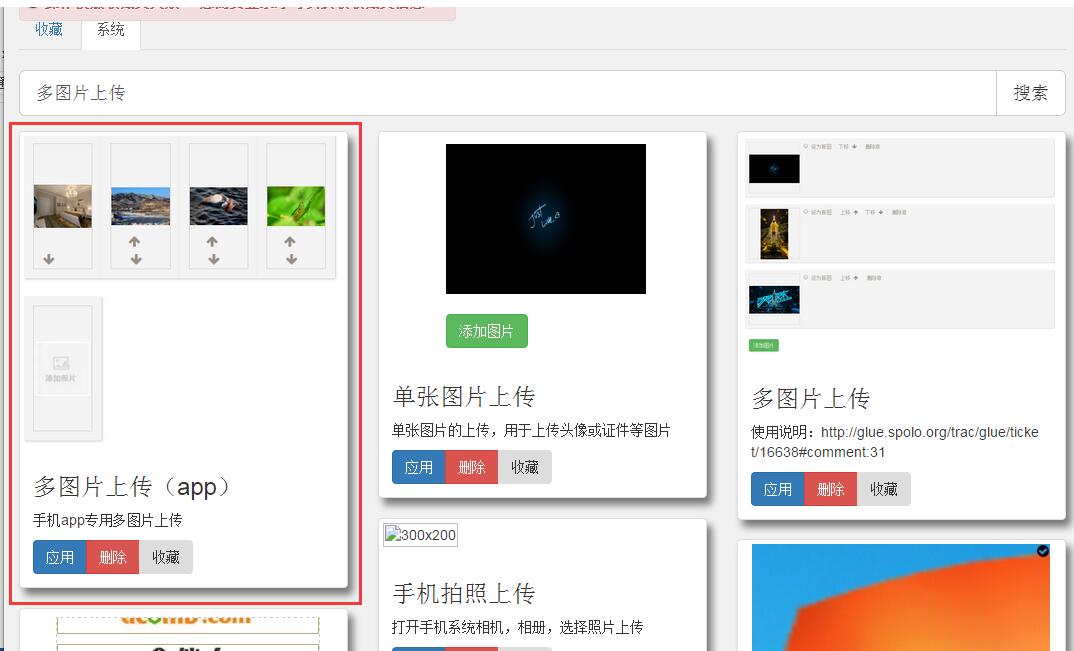Favorite the 多图片上传 component
The height and width of the screenshot is (651, 1074).
tap(884, 489)
